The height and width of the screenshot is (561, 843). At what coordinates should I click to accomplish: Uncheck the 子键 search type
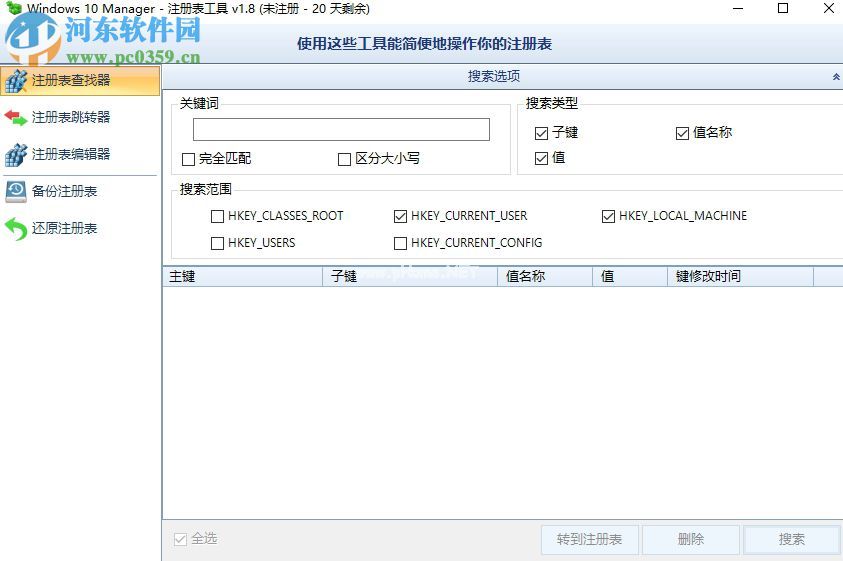pyautogui.click(x=541, y=133)
